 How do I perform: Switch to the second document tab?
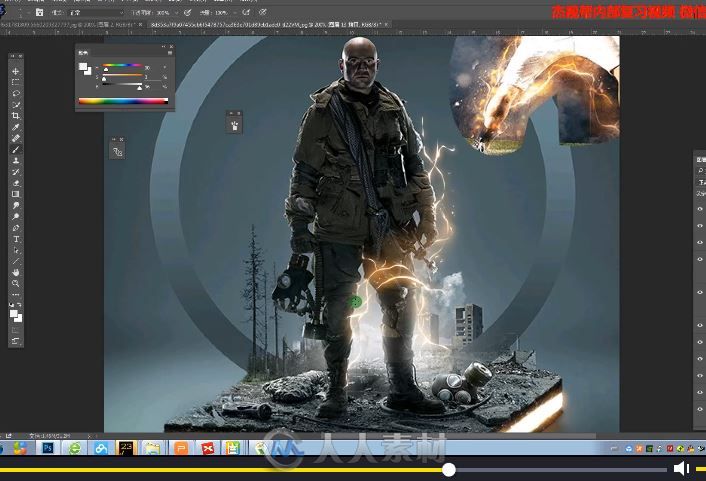click(269, 24)
